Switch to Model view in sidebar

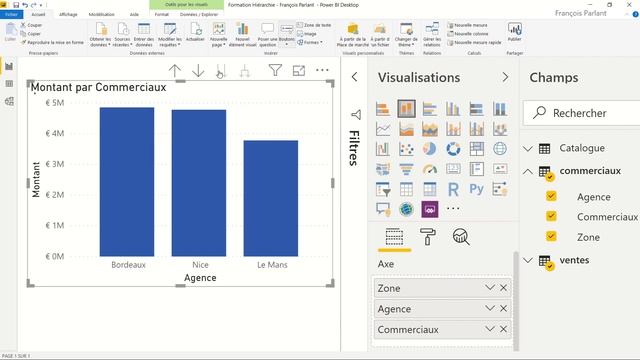[9, 102]
